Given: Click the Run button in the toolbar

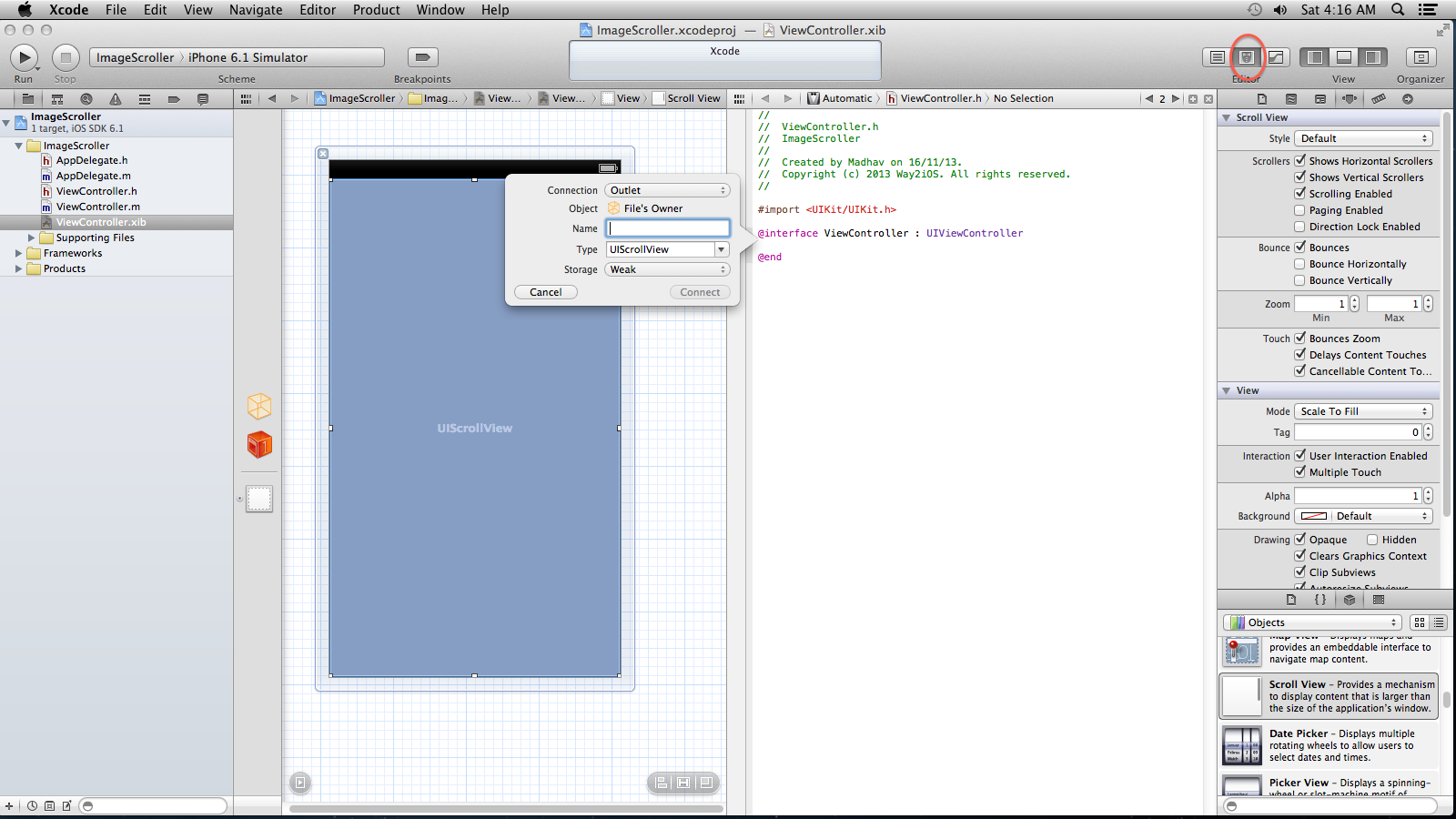Looking at the screenshot, I should pos(24,57).
